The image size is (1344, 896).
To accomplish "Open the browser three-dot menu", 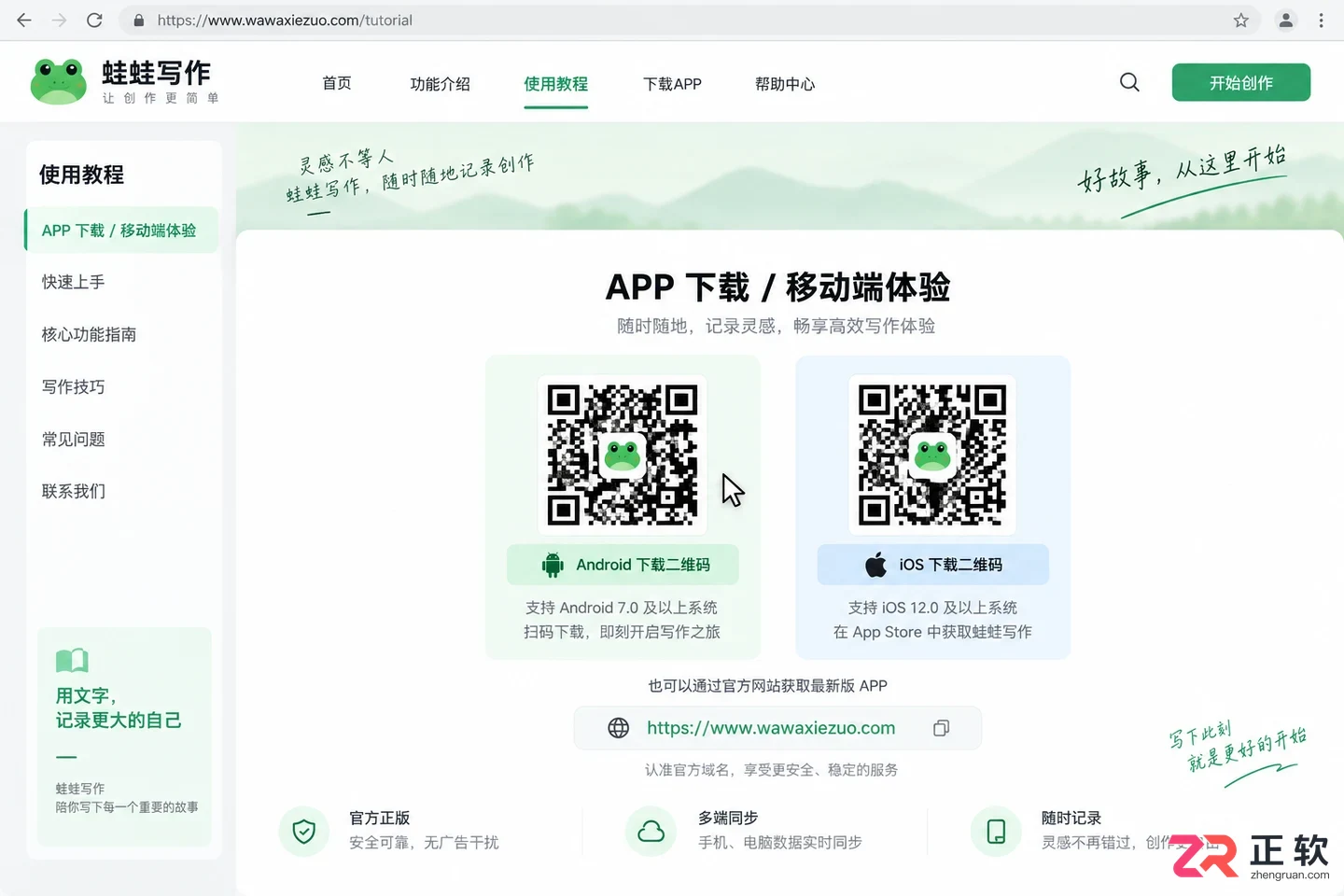I will click(1321, 20).
